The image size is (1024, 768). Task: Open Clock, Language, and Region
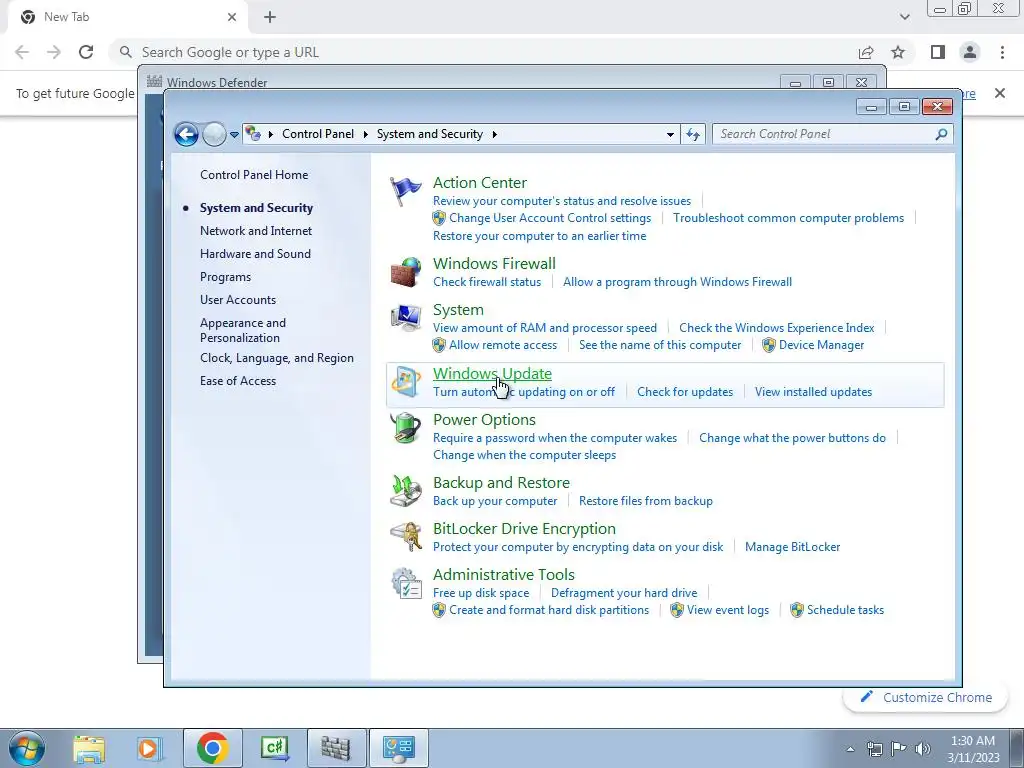[x=277, y=358]
